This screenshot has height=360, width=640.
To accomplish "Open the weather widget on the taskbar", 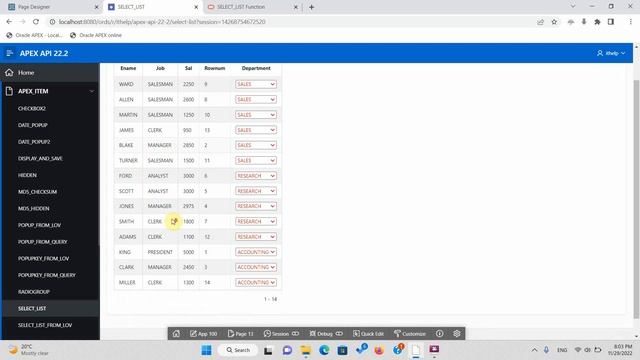I will 29,350.
